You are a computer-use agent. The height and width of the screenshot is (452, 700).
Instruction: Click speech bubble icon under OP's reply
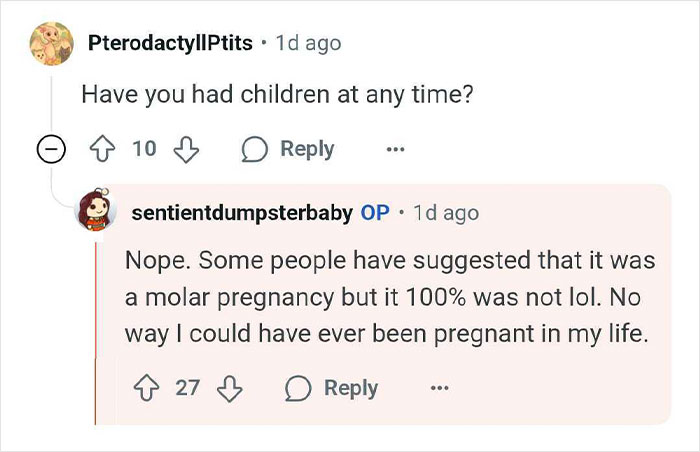[299, 388]
